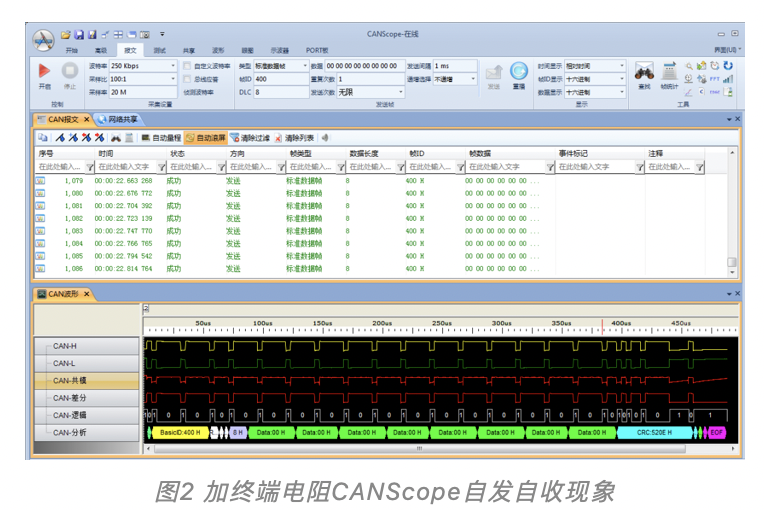Select the CAN-L waveform channel
Screen dimensions: 764x510
coord(87,363)
